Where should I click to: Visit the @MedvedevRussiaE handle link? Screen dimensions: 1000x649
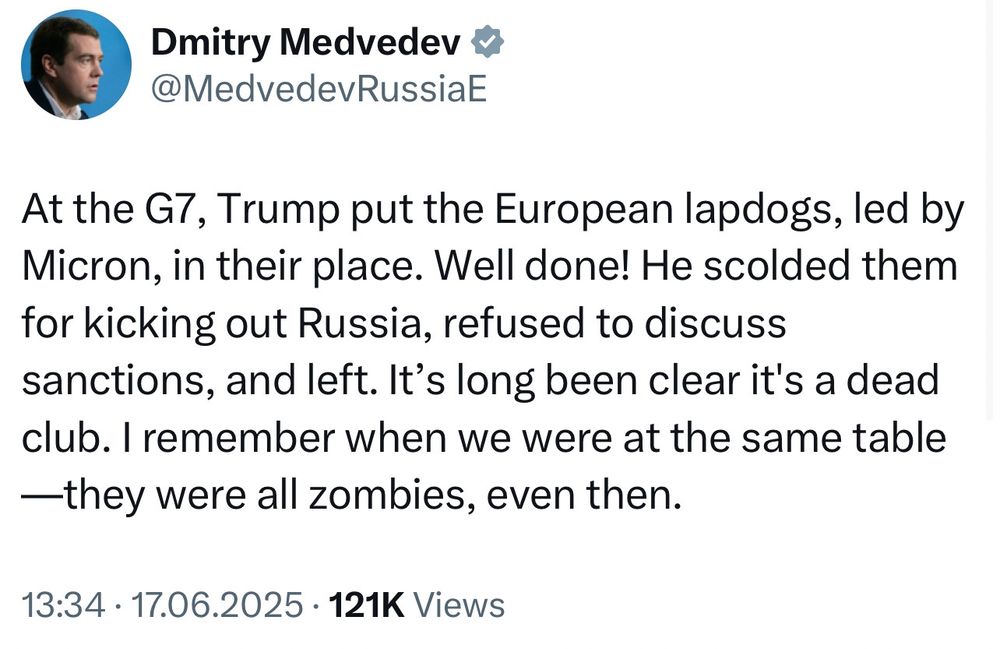pyautogui.click(x=319, y=89)
